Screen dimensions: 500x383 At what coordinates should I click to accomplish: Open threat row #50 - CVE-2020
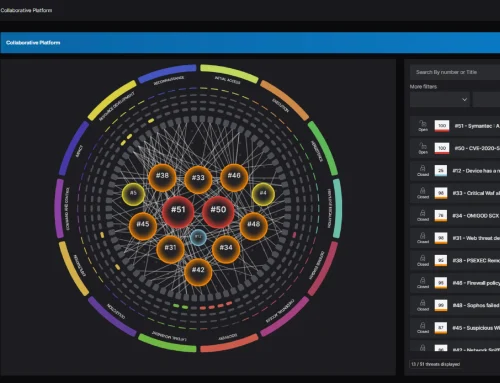pyautogui.click(x=455, y=148)
